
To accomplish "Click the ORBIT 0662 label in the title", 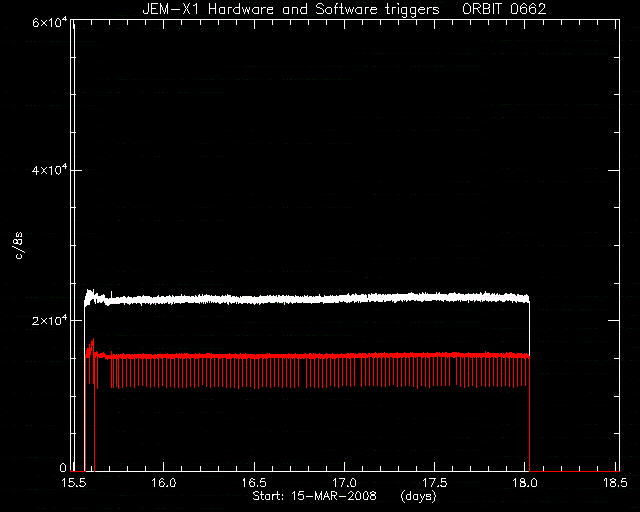I will [x=504, y=9].
